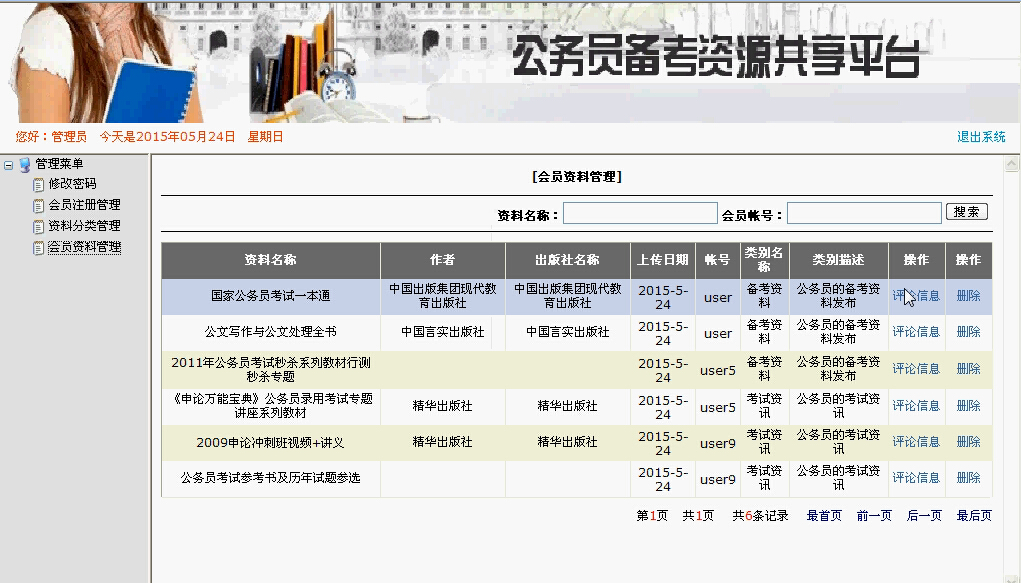
Task: Go to 后一页 in pagination
Action: [924, 516]
